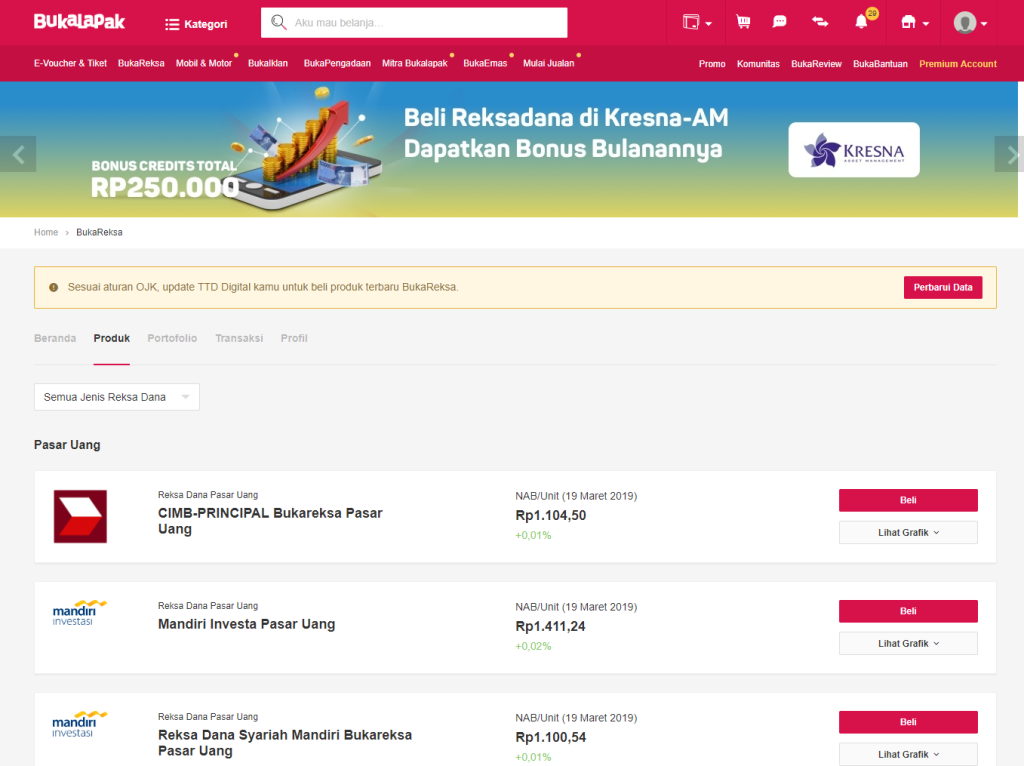Image resolution: width=1024 pixels, height=766 pixels.
Task: Open the Kategori menu
Action: [x=196, y=24]
